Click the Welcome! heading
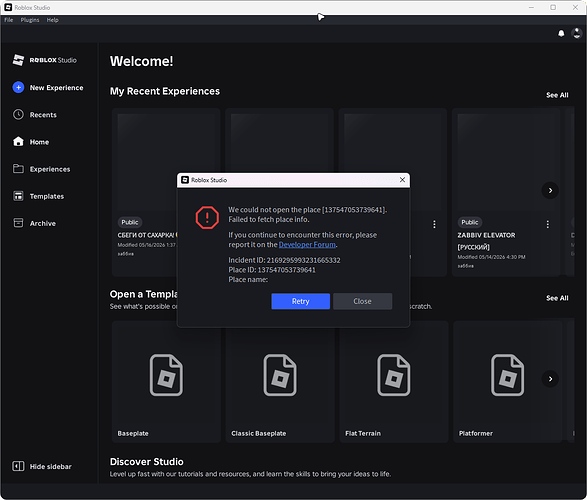 tap(142, 61)
